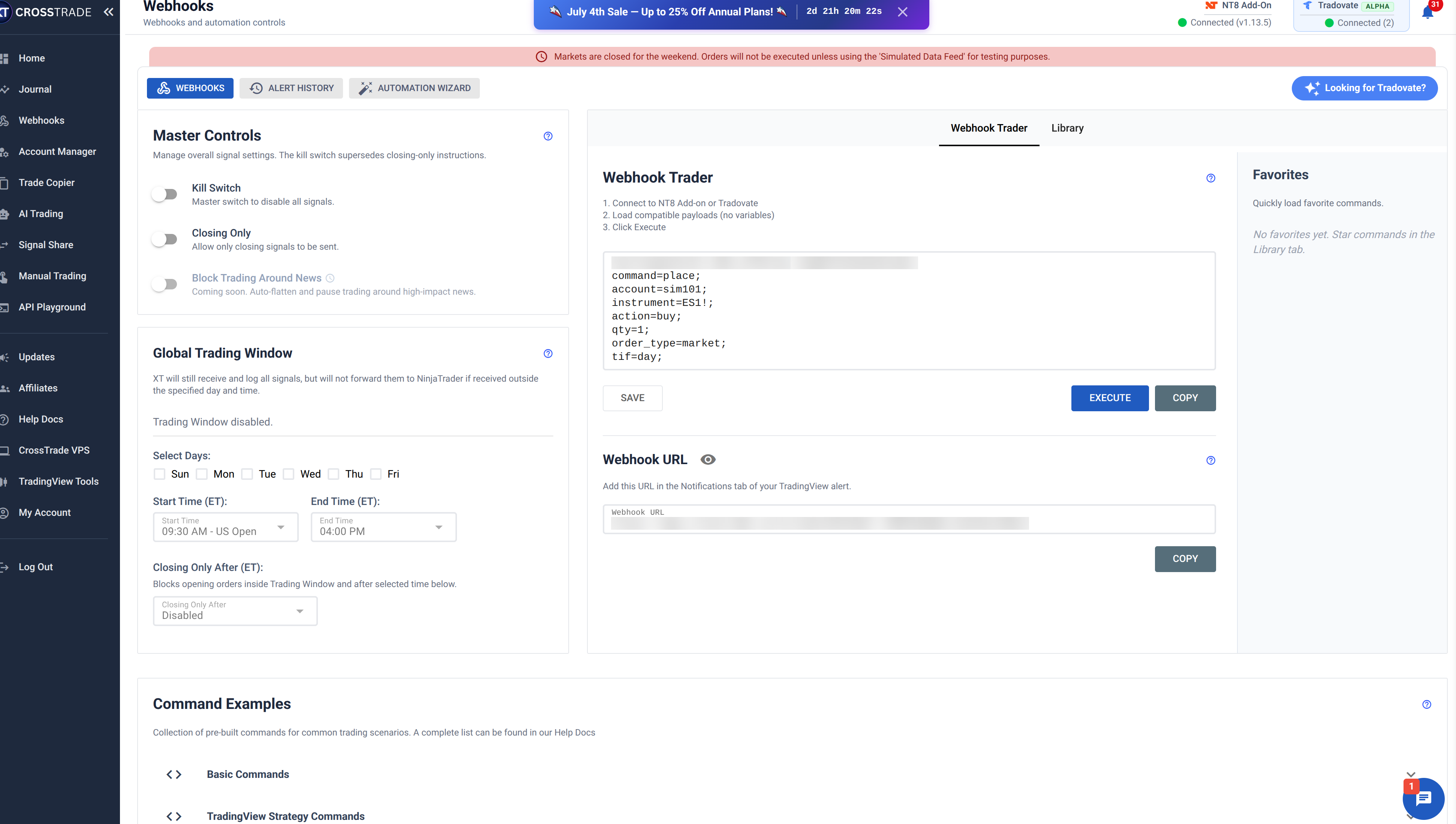This screenshot has height=824, width=1456.
Task: Open the End Time dropdown
Action: click(x=383, y=527)
